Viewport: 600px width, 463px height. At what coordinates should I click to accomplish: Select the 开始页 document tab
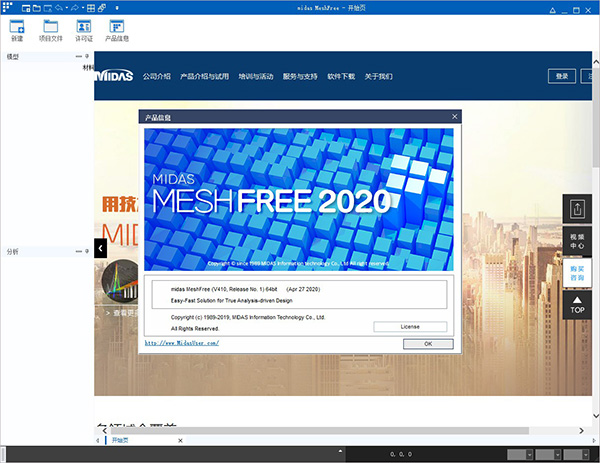[120, 440]
